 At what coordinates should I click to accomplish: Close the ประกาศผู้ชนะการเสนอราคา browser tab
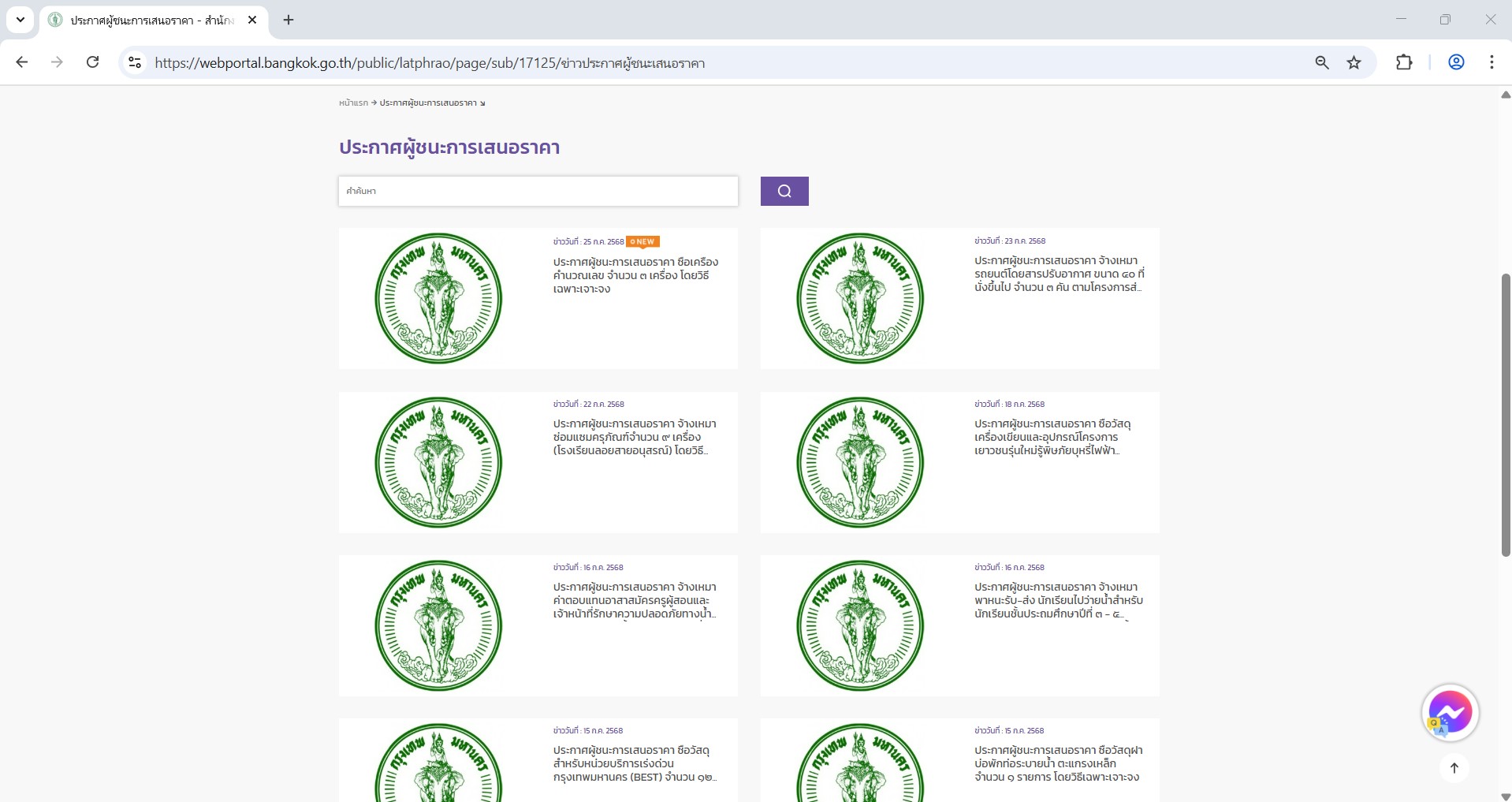(x=252, y=20)
